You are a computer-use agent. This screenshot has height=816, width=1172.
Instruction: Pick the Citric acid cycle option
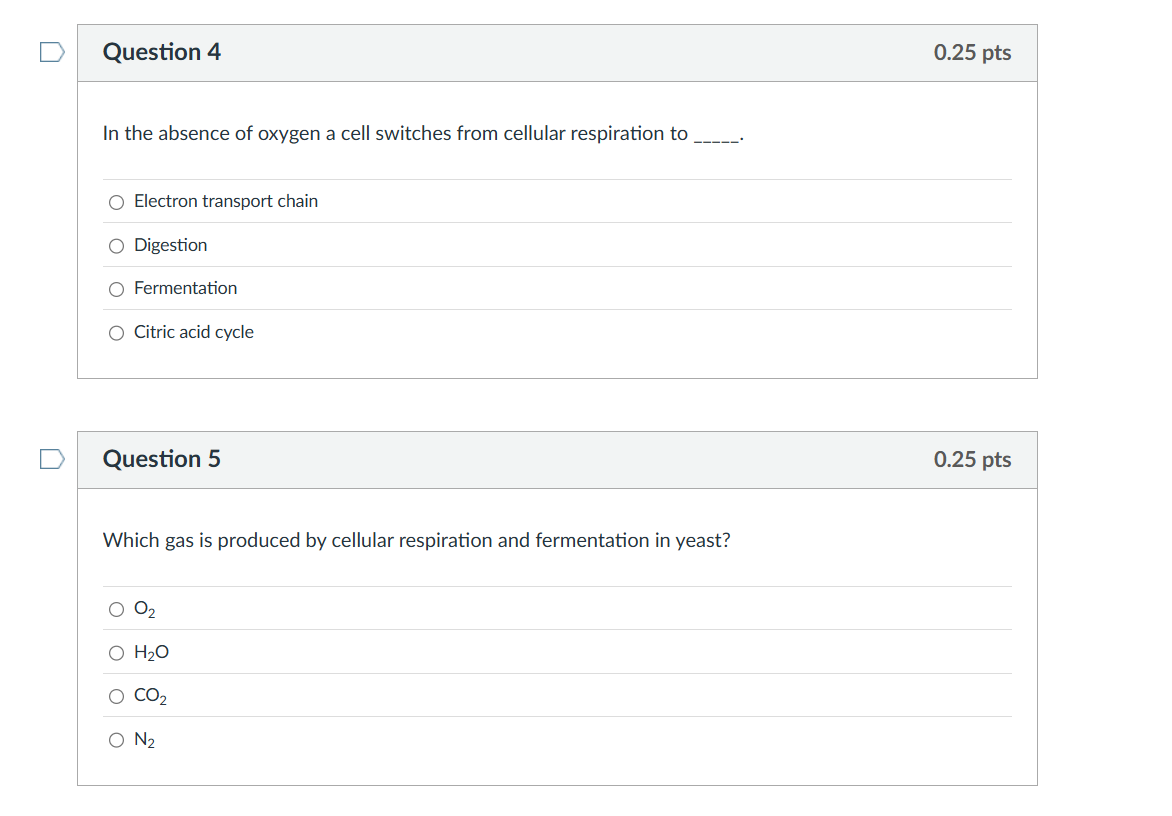pos(117,333)
